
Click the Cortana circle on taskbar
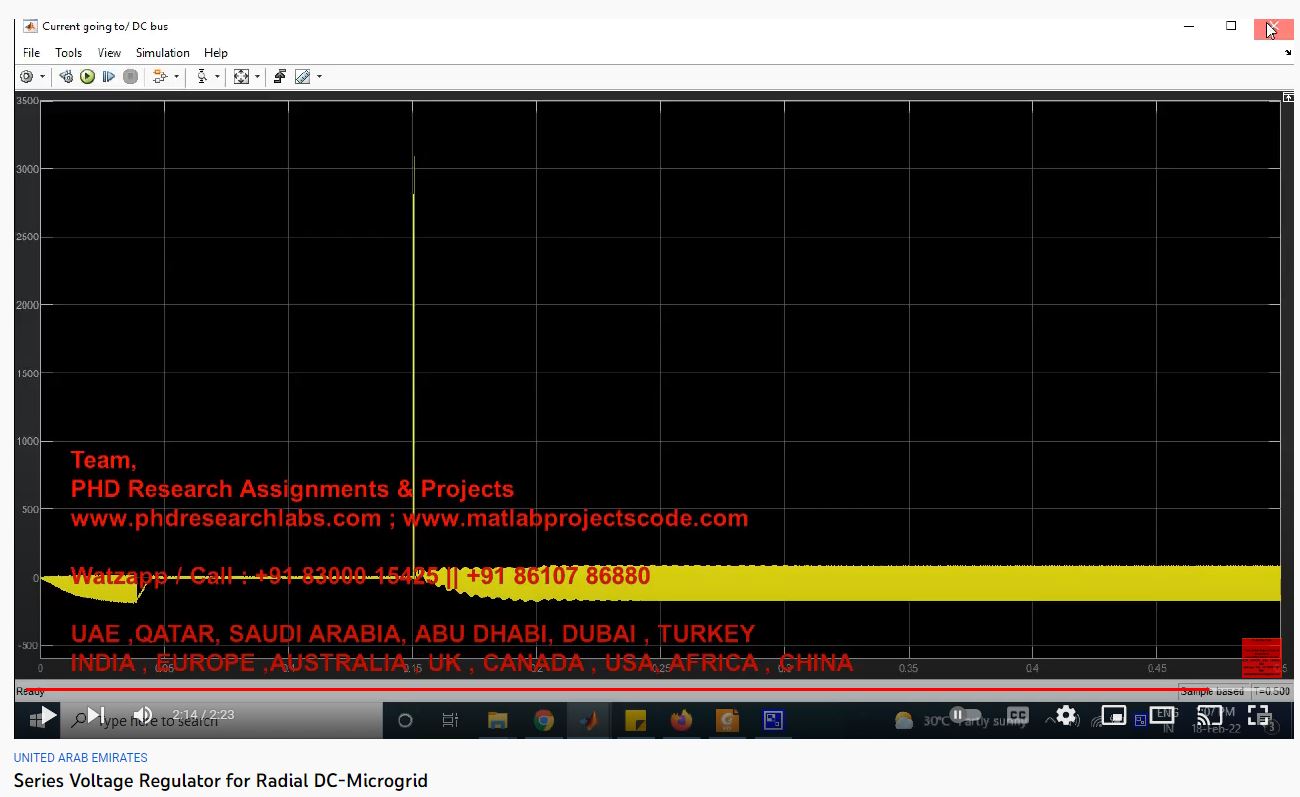(x=405, y=720)
